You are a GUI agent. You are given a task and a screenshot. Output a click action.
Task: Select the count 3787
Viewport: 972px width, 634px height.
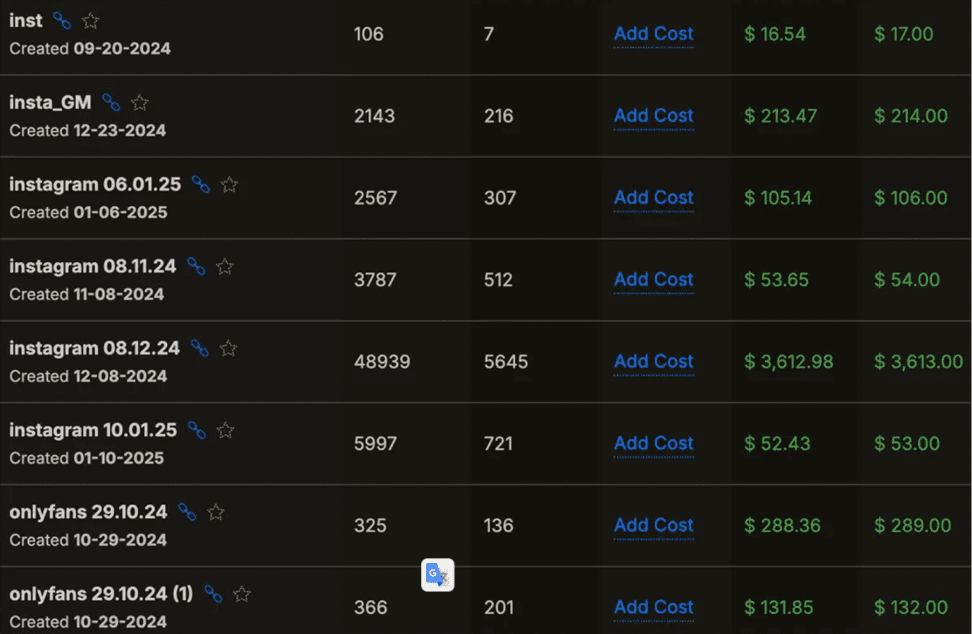point(375,280)
